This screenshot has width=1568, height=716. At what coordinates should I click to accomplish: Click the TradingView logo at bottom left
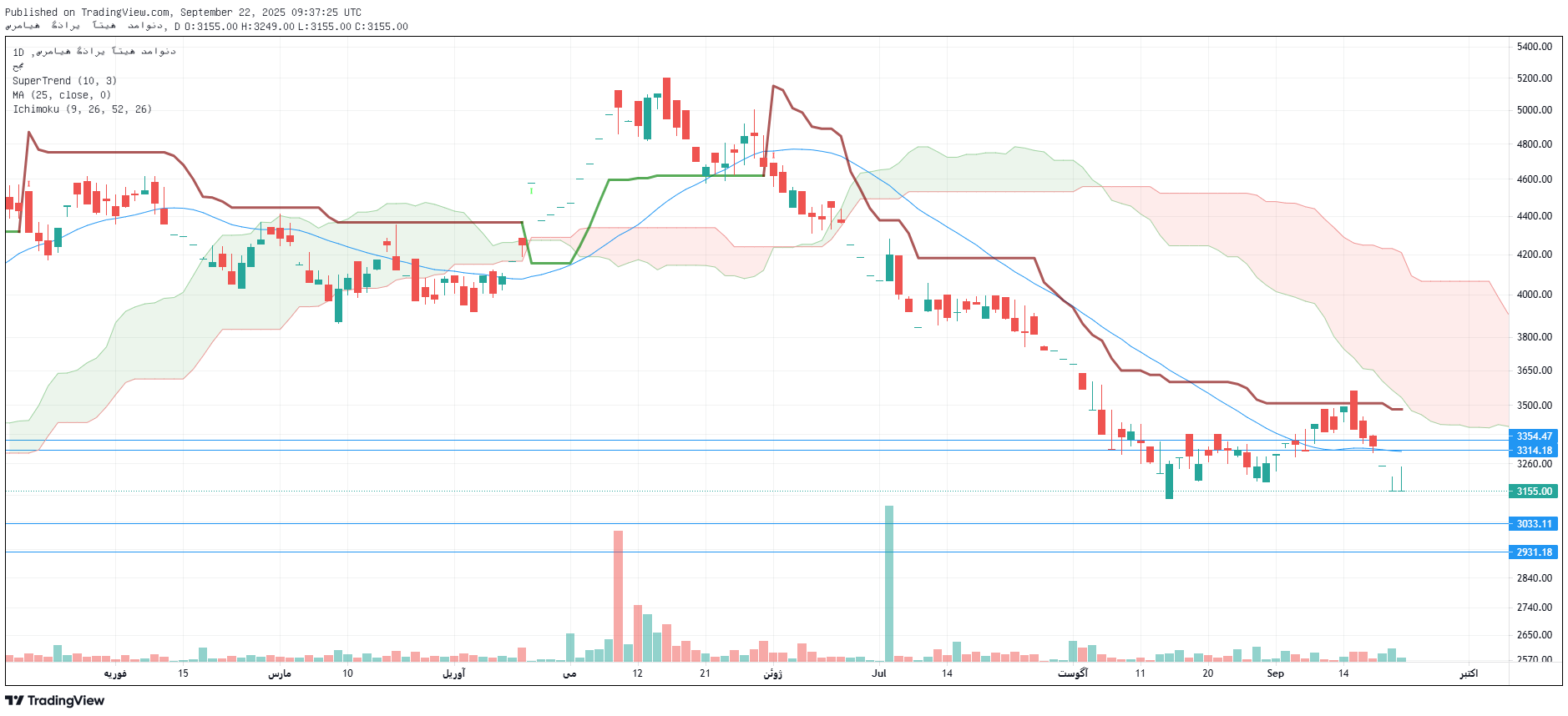[55, 700]
